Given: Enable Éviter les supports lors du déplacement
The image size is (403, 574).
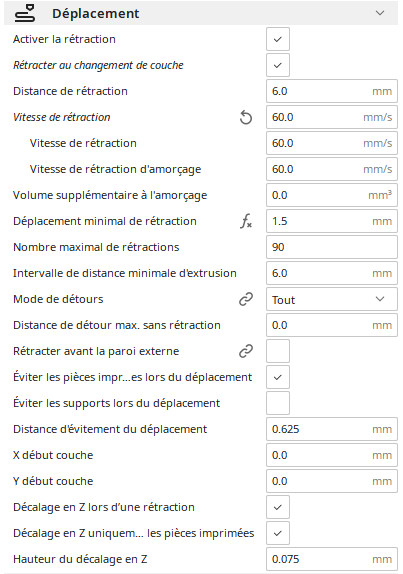Looking at the screenshot, I should tap(278, 403).
